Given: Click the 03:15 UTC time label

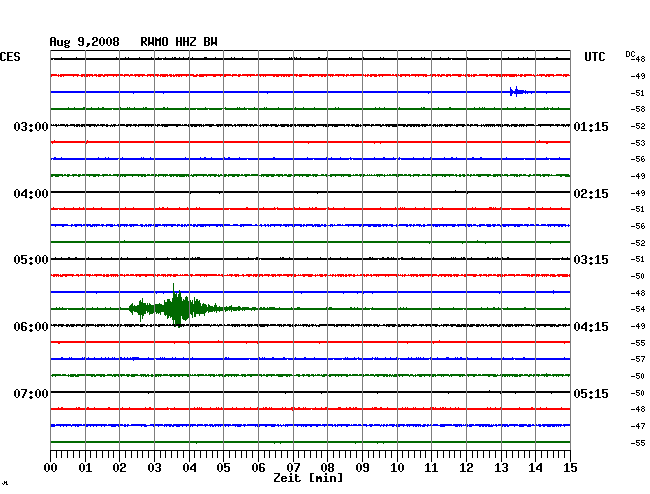Looking at the screenshot, I should coord(591,260).
